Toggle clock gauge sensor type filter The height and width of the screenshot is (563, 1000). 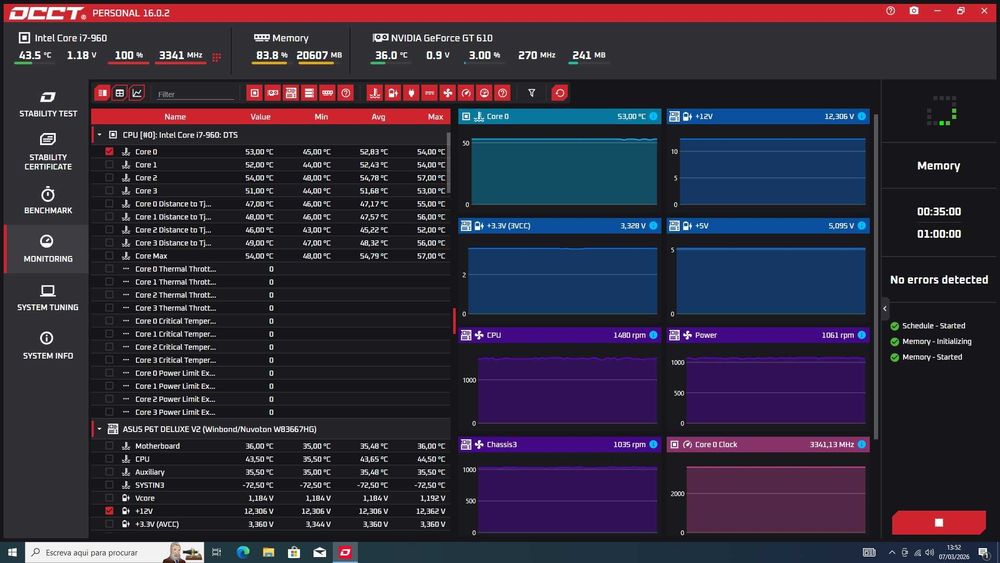tap(466, 93)
